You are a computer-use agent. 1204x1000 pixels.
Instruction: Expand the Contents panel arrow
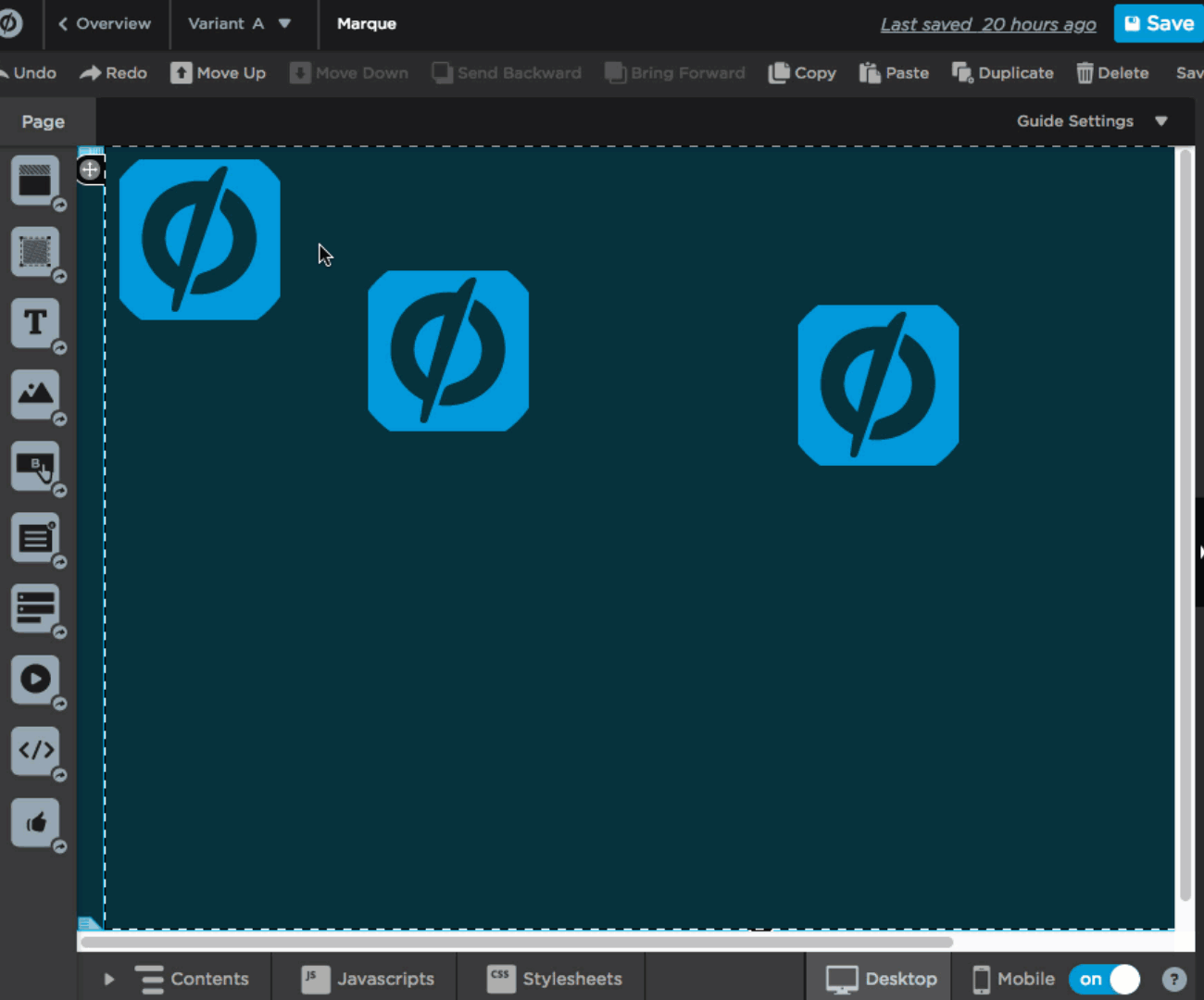coord(109,979)
